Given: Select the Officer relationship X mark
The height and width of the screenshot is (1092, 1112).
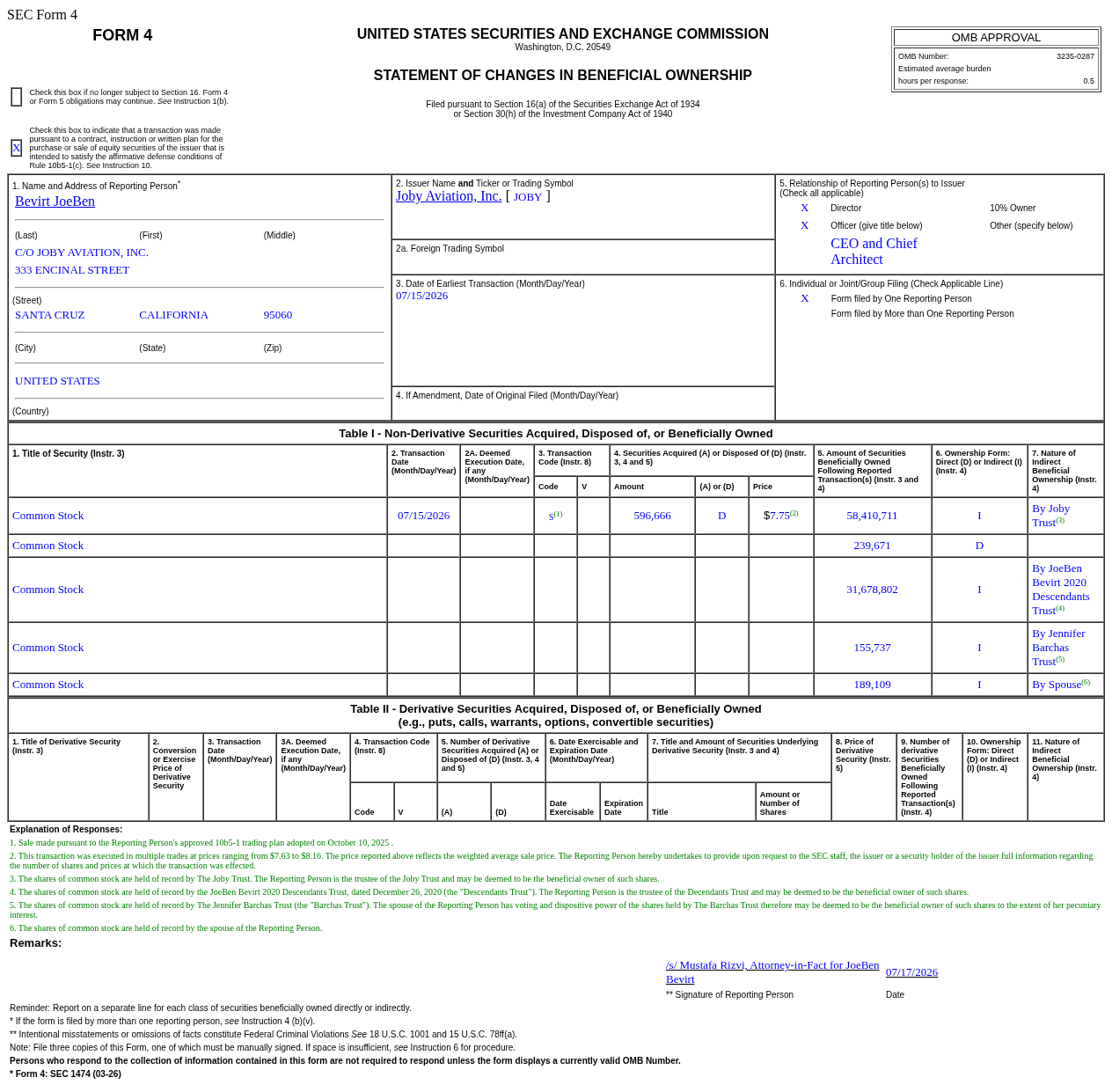Looking at the screenshot, I should (804, 225).
